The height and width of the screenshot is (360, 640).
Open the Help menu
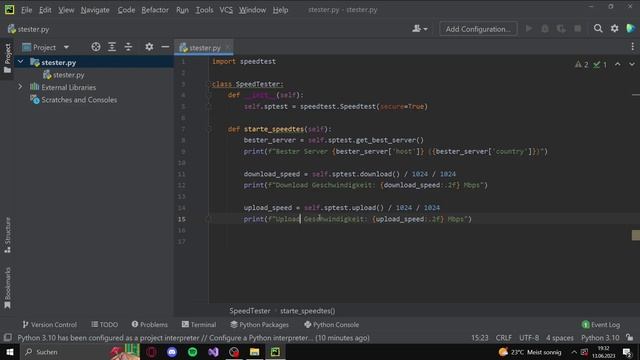tap(280, 10)
